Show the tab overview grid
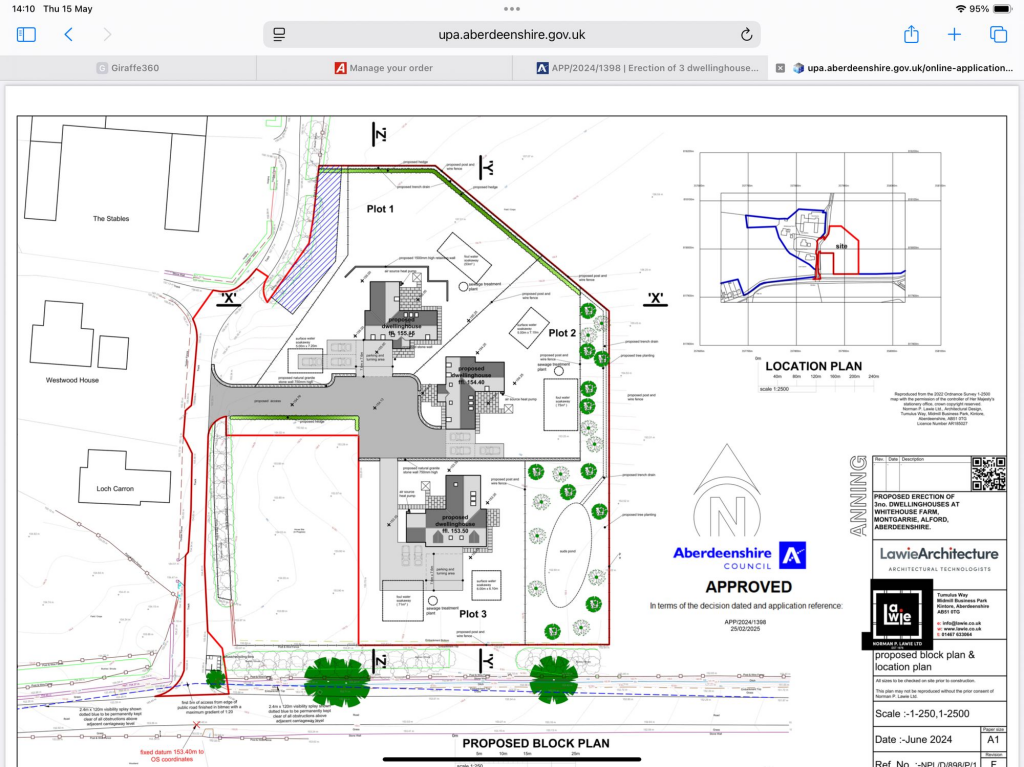 [998, 34]
